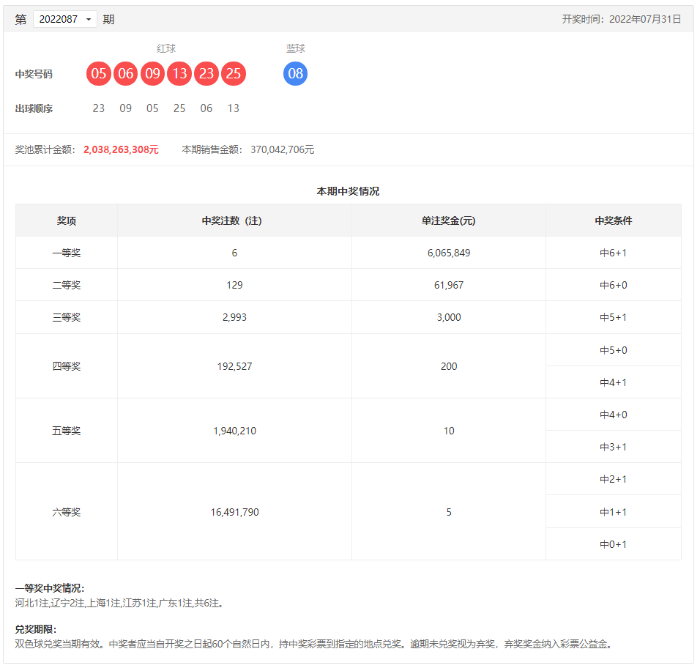Click the 红球 label above the balls

[x=166, y=48]
